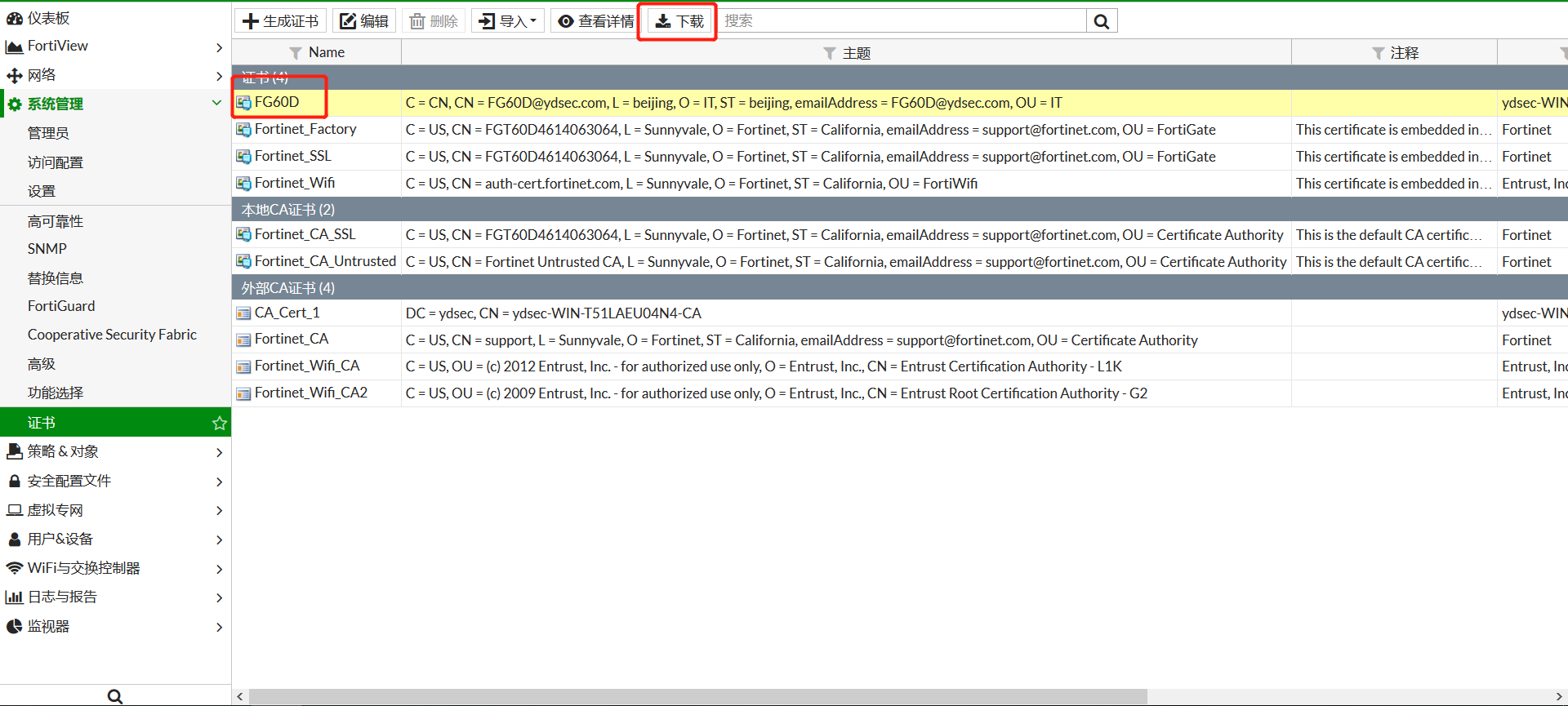Click the Fortinet_CA_SSL certificate icon
Viewport: 1568px width, 706px height.
pos(243,235)
